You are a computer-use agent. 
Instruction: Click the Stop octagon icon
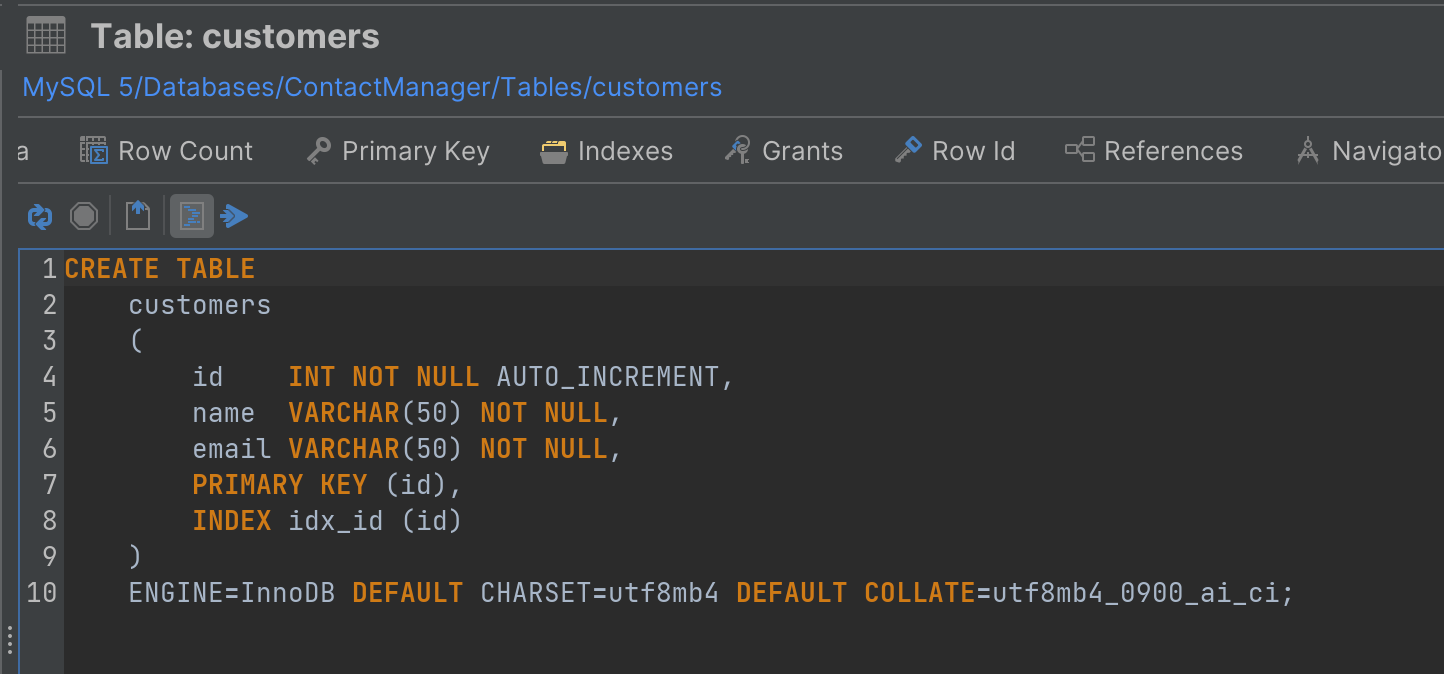tap(84, 215)
